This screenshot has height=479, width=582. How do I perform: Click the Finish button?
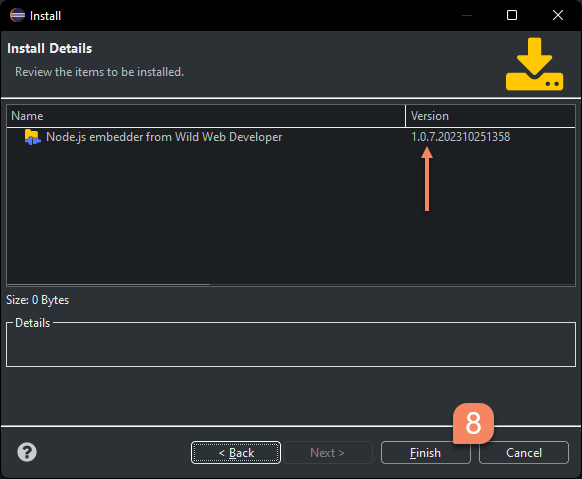[x=425, y=453]
